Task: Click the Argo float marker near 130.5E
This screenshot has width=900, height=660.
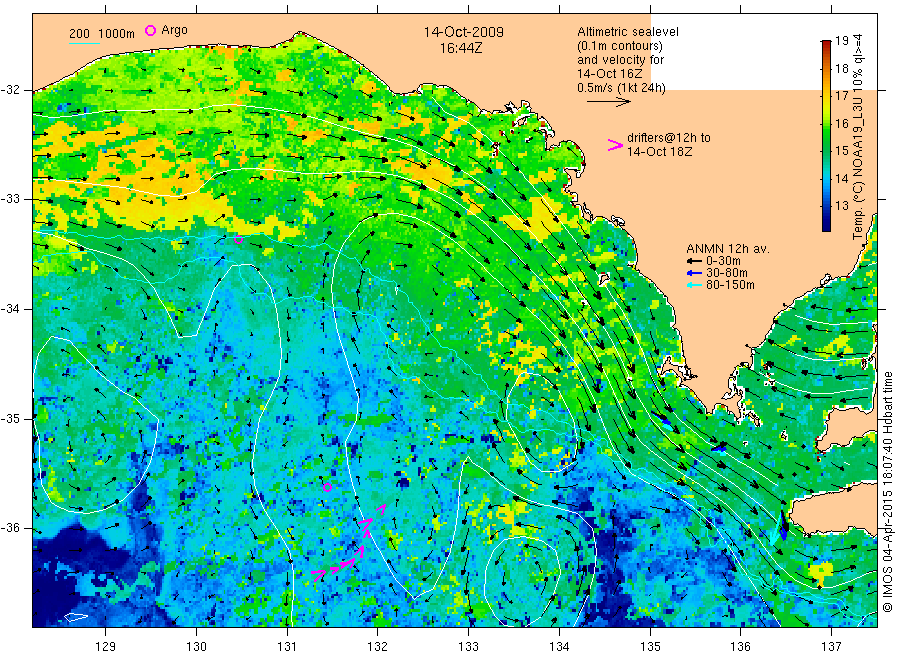Action: coord(239,240)
